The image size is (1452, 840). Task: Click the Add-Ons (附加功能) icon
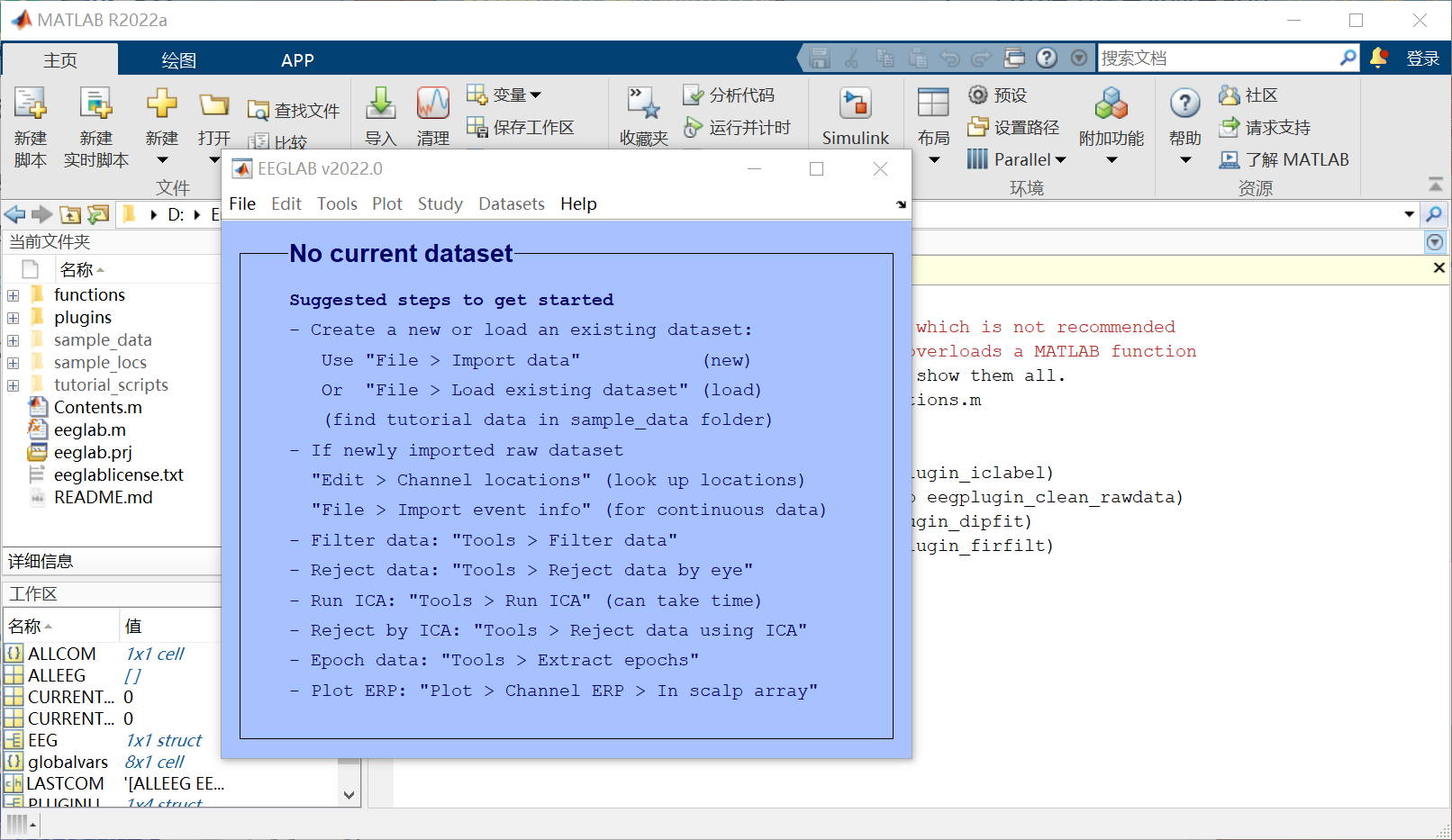pos(1112,104)
